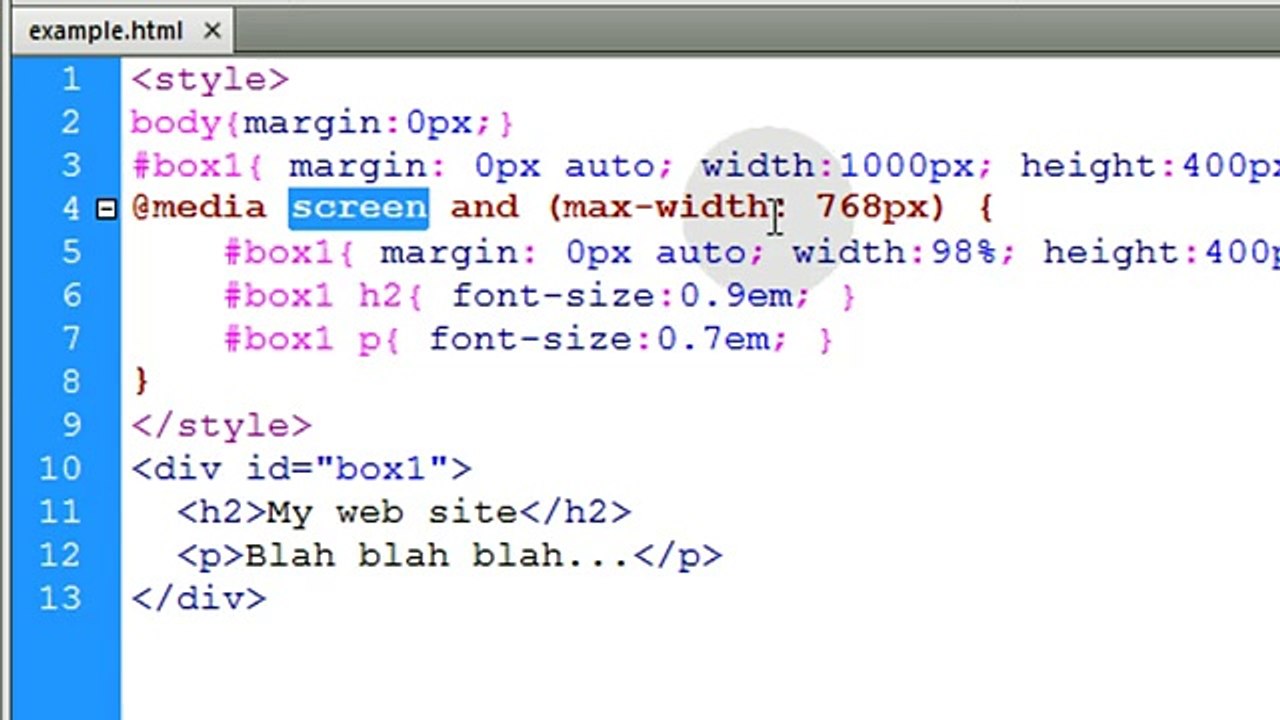Click the <div id="box1"> tag
The image size is (1280, 720).
301,469
